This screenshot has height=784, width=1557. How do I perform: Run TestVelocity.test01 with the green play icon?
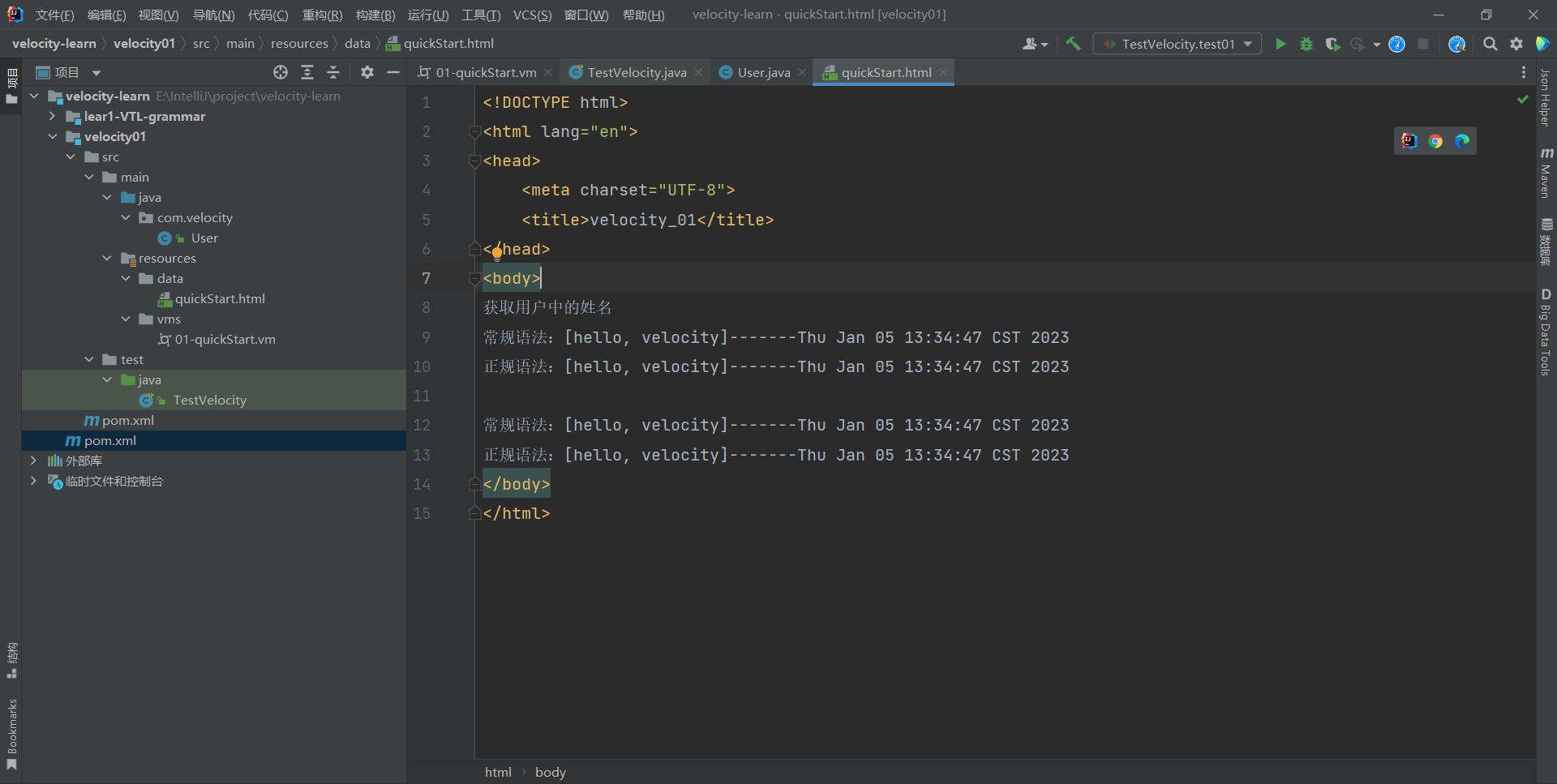pyautogui.click(x=1280, y=44)
